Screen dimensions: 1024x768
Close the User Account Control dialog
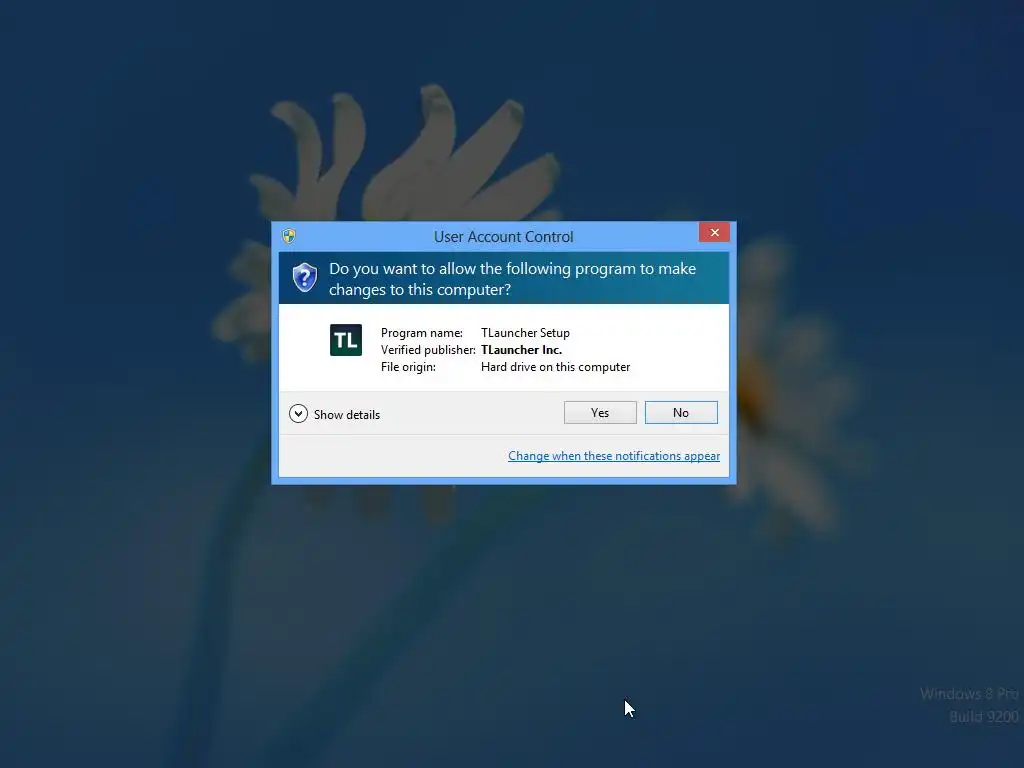[714, 232]
